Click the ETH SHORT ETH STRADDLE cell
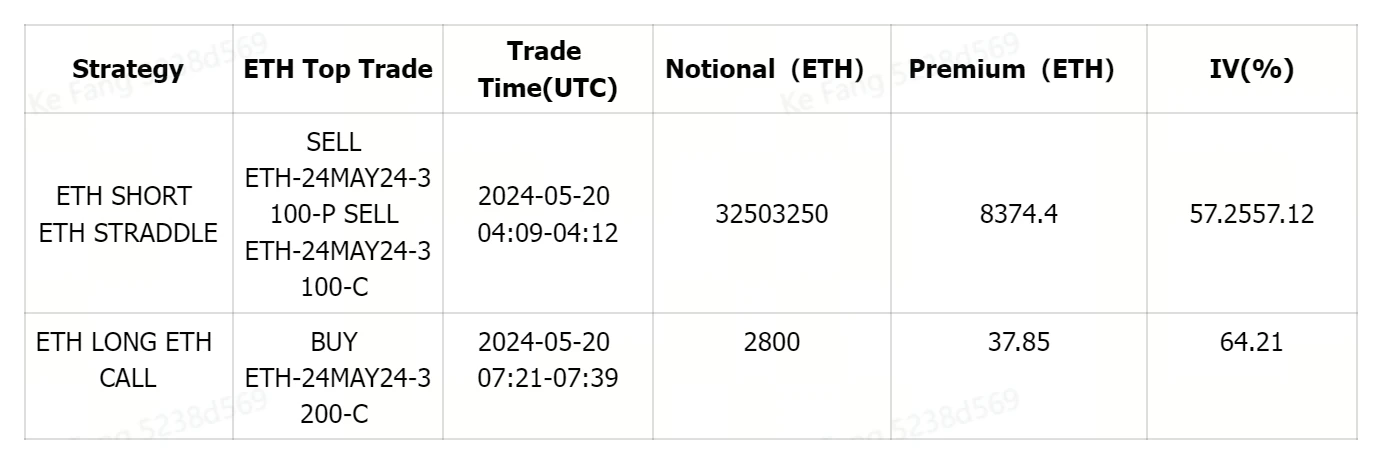Image resolution: width=1382 pixels, height=464 pixels. tap(128, 214)
